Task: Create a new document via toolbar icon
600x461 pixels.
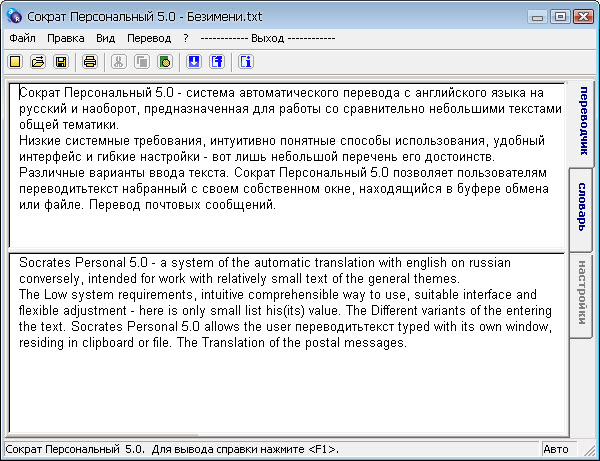Action: (x=15, y=62)
